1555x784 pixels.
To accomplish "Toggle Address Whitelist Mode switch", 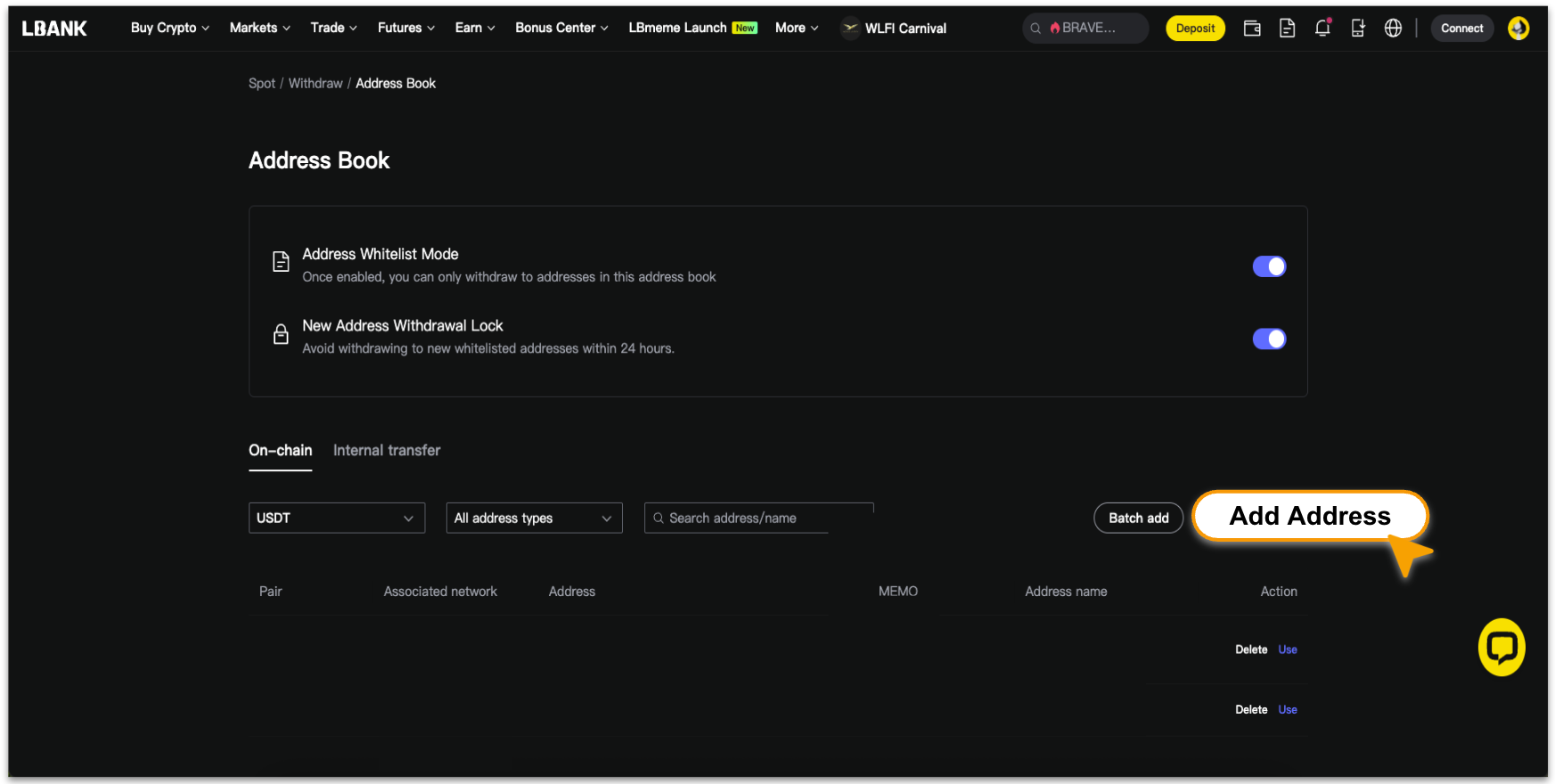I will (x=1269, y=266).
